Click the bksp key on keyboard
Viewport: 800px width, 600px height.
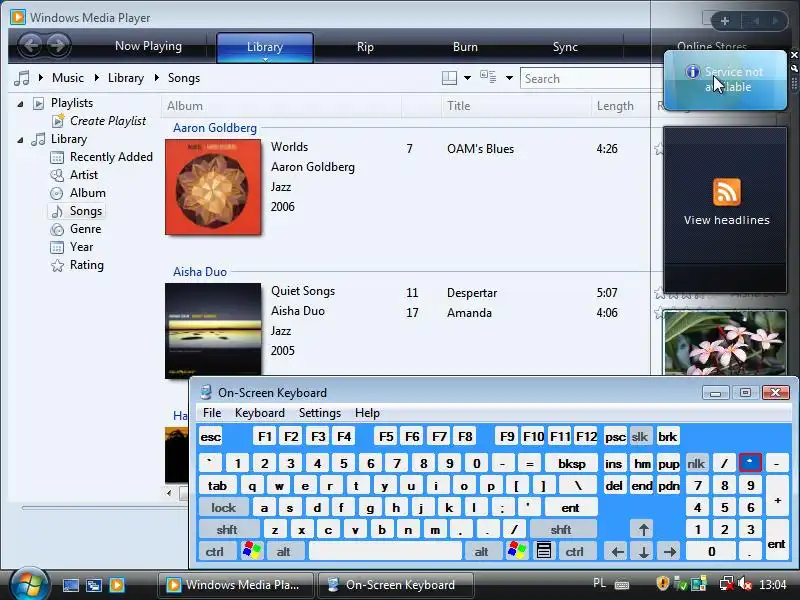(571, 464)
